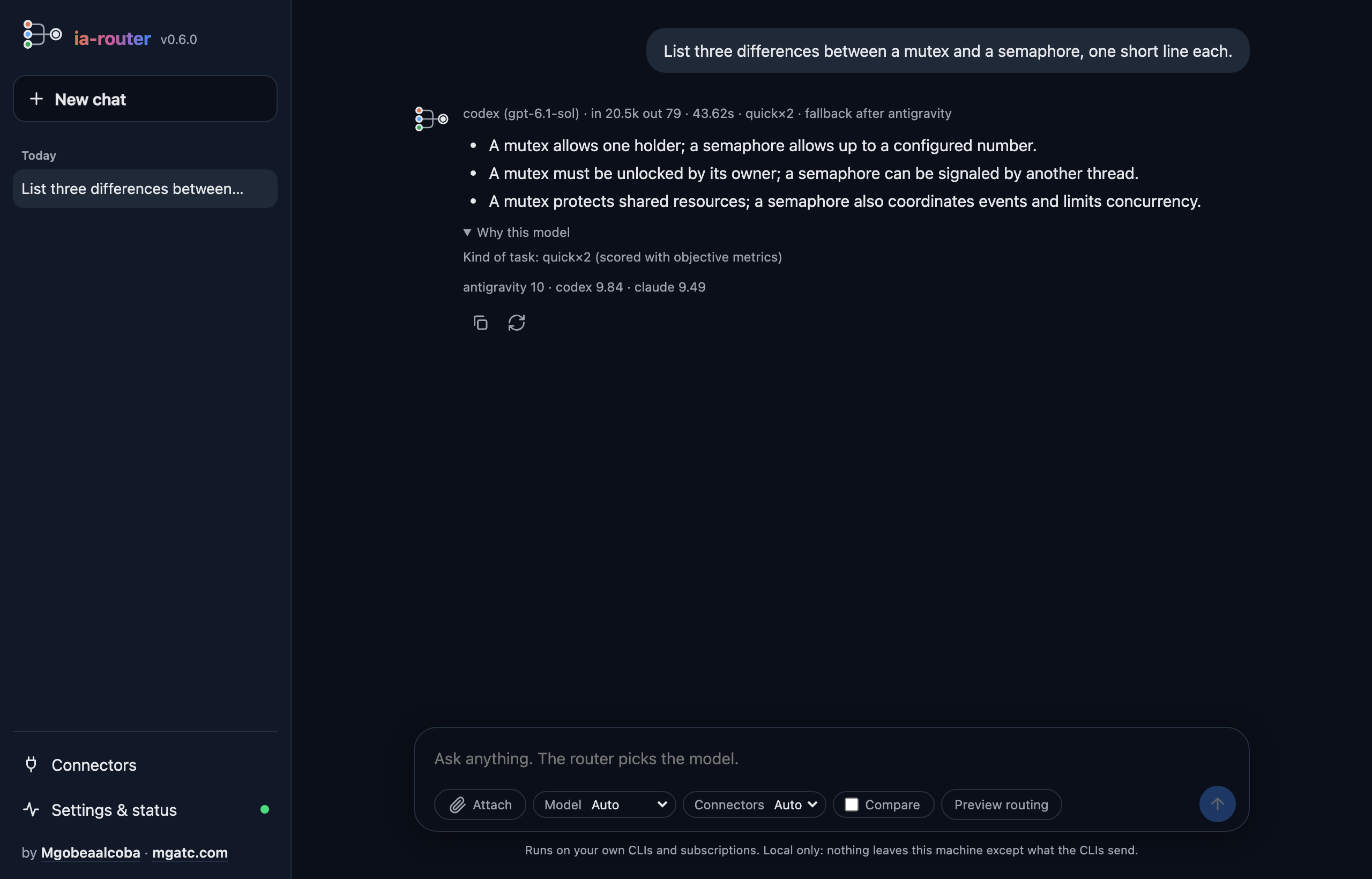Click the green status dot indicator
The width and height of the screenshot is (1372, 879).
point(265,809)
